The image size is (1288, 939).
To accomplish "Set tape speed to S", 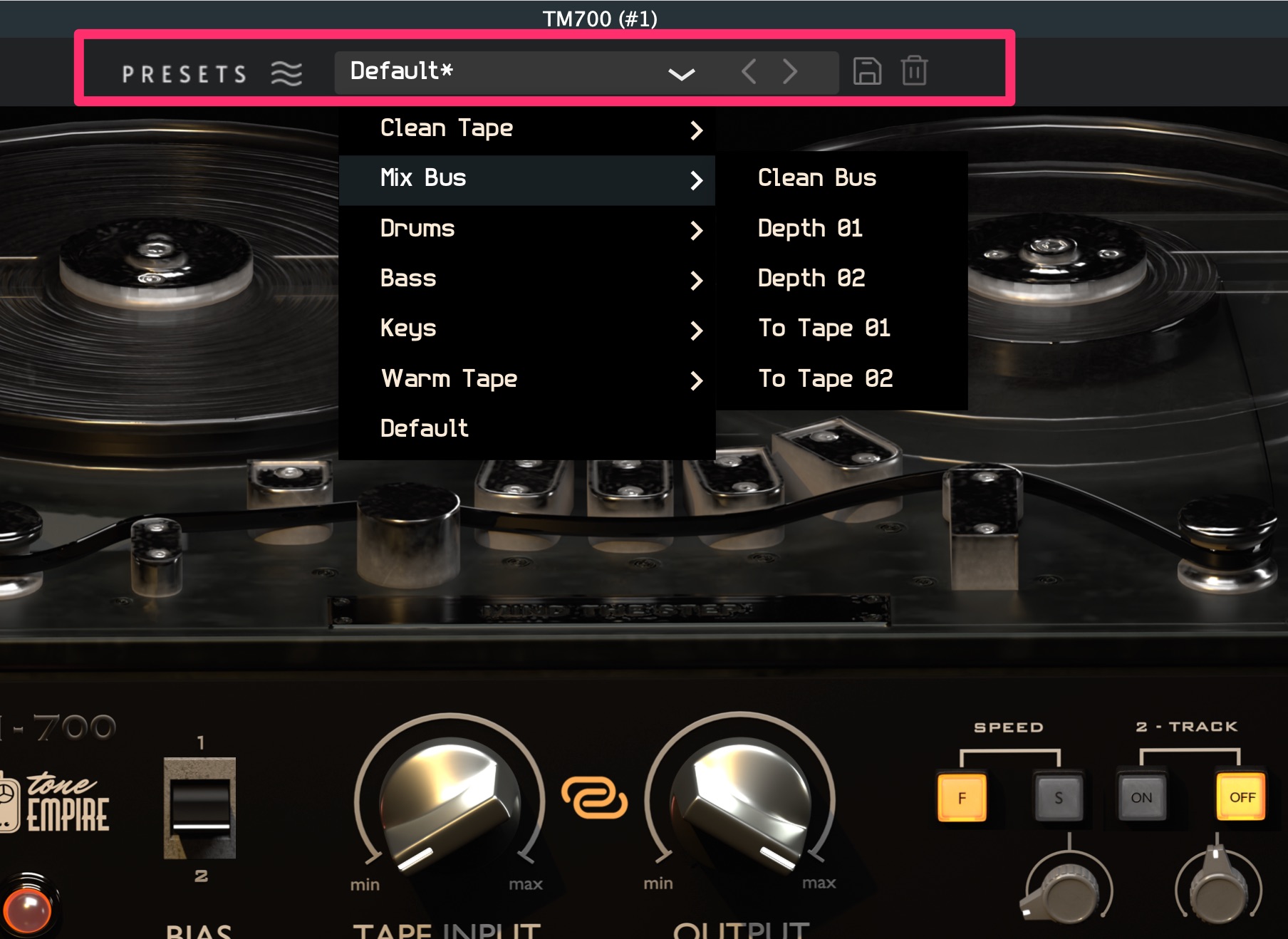I will (x=1059, y=797).
